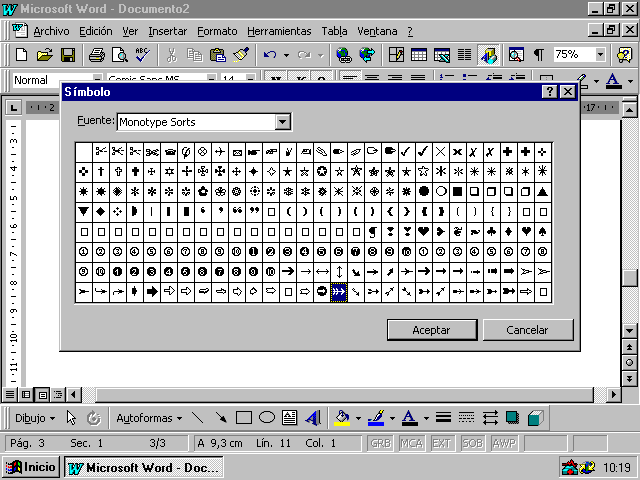Toggle GRB macro recording indicator
Viewport: 640px width, 480px height.
click(x=381, y=443)
